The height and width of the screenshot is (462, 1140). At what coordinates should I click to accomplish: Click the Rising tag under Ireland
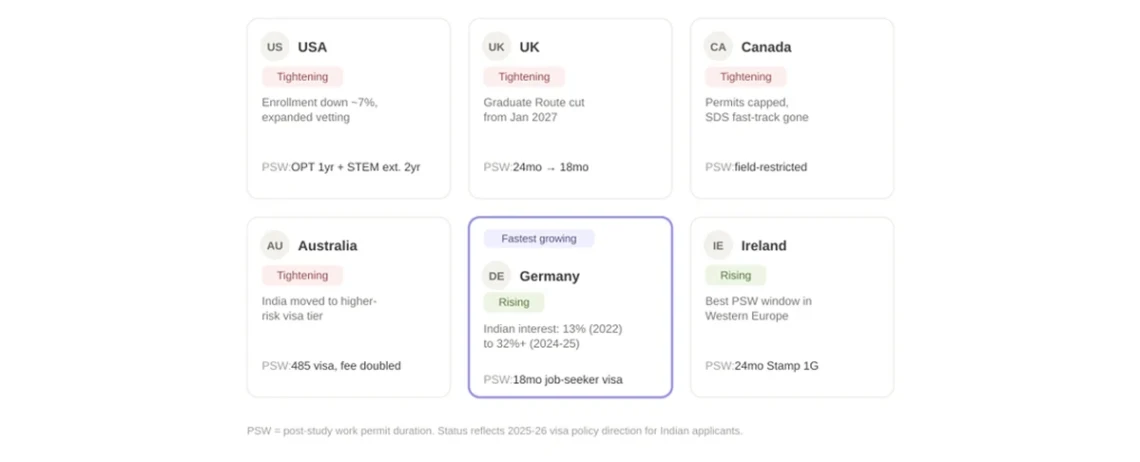point(736,276)
